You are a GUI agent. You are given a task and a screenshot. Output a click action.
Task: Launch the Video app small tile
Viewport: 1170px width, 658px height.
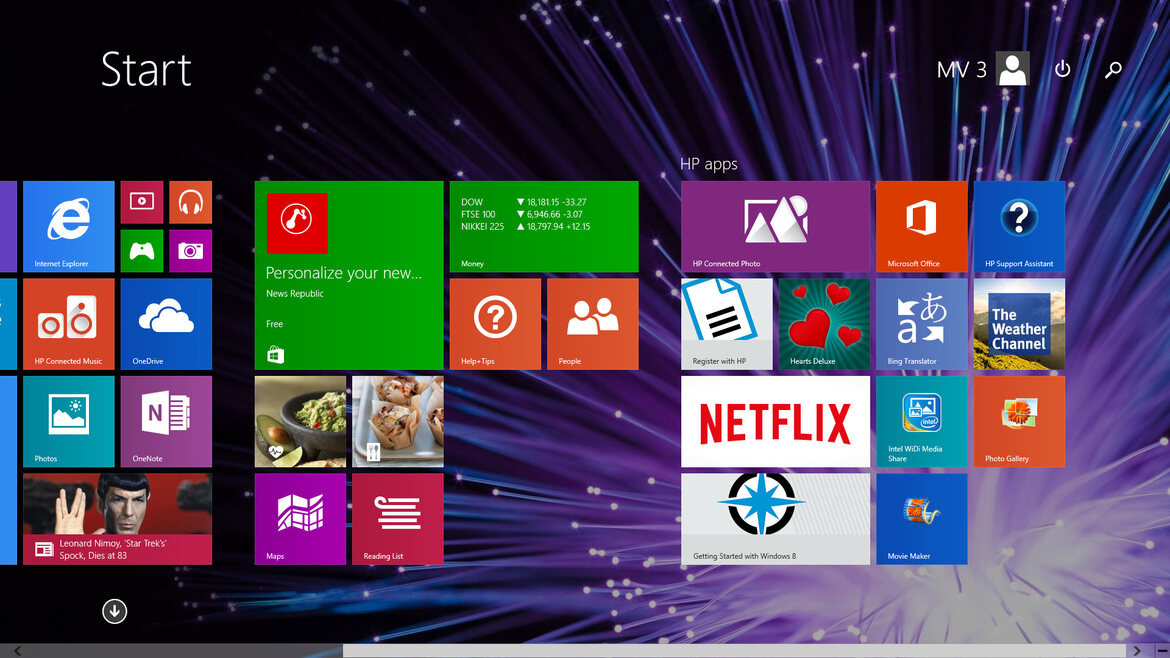click(142, 202)
